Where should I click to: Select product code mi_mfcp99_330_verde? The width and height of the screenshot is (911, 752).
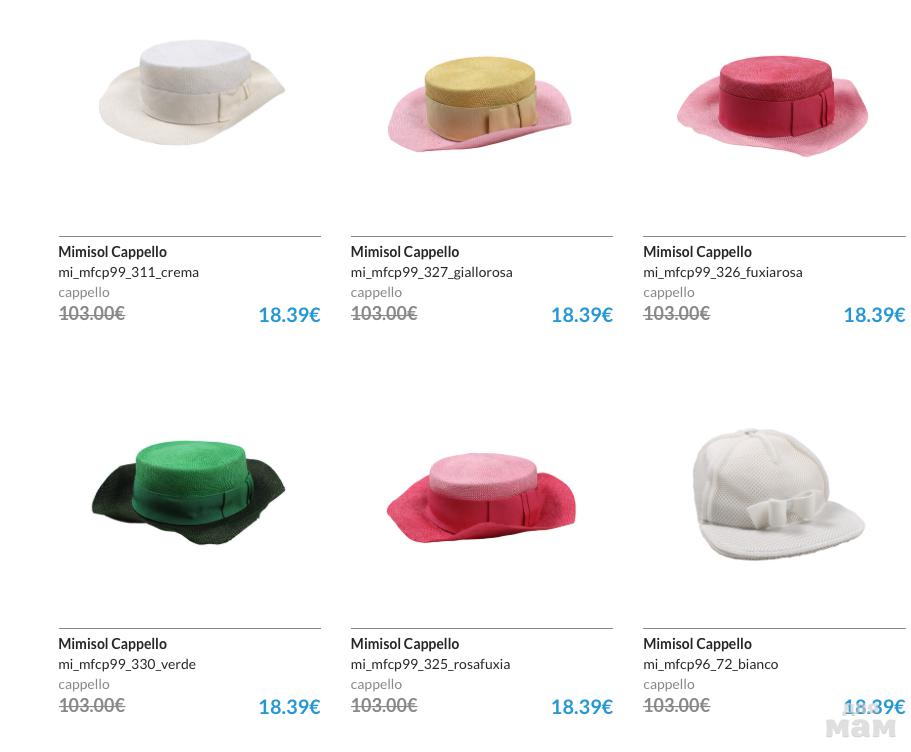click(x=127, y=664)
